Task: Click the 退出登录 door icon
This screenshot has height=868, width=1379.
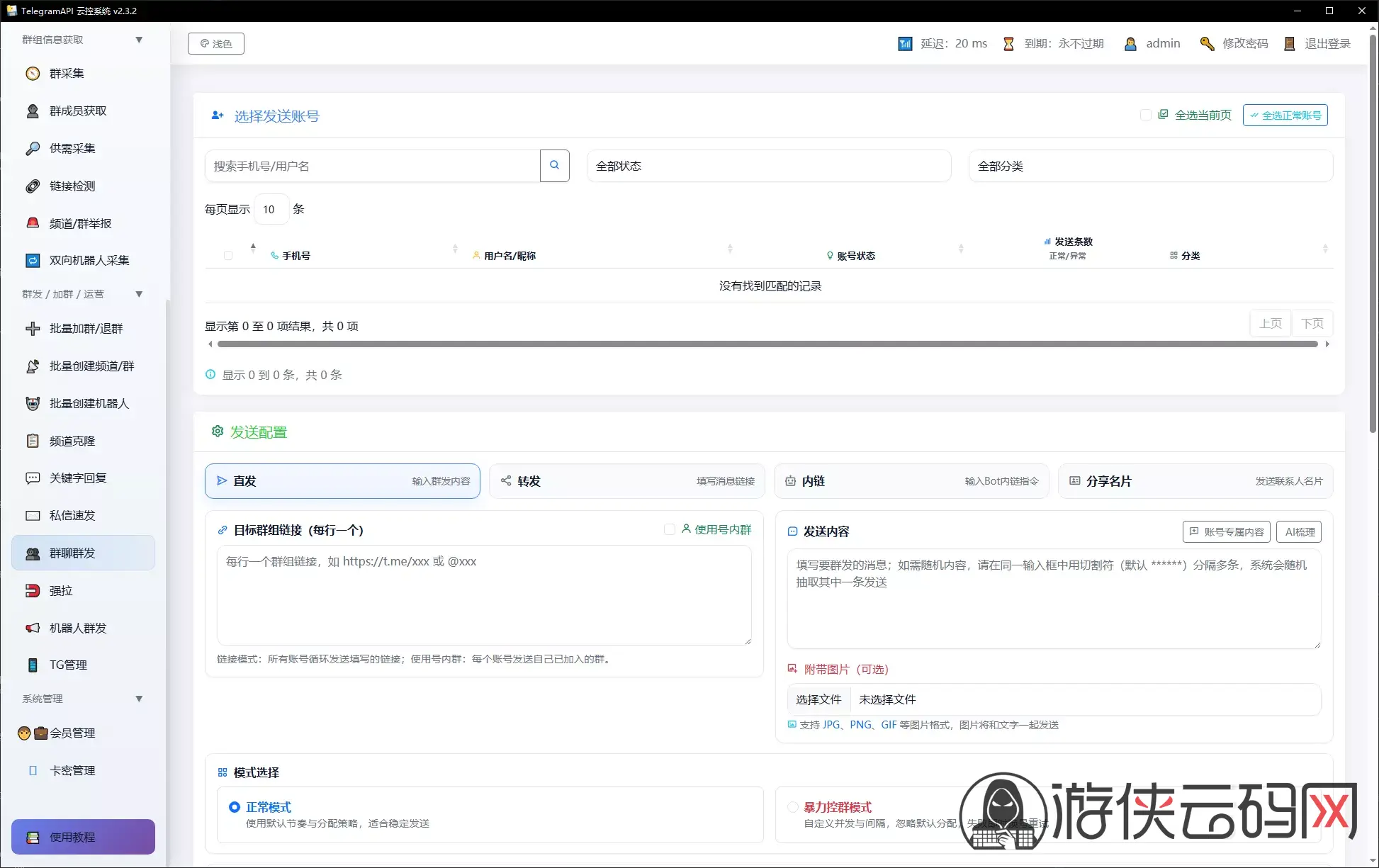Action: coord(1290,44)
